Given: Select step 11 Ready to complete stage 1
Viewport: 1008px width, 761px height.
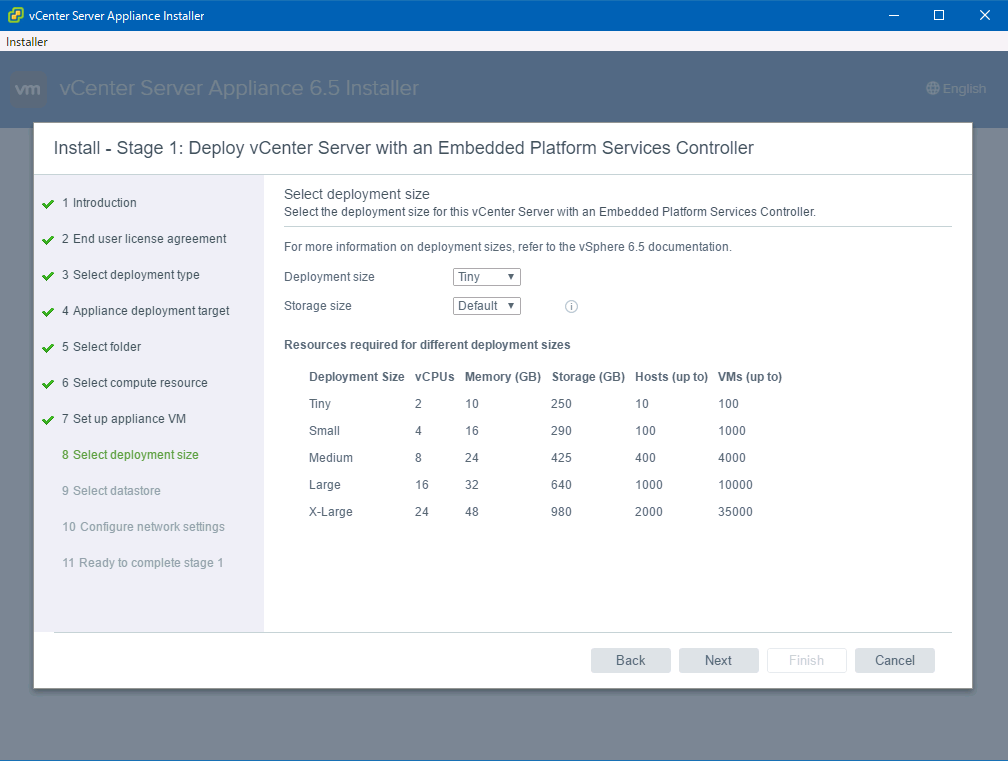Looking at the screenshot, I should click(x=143, y=562).
